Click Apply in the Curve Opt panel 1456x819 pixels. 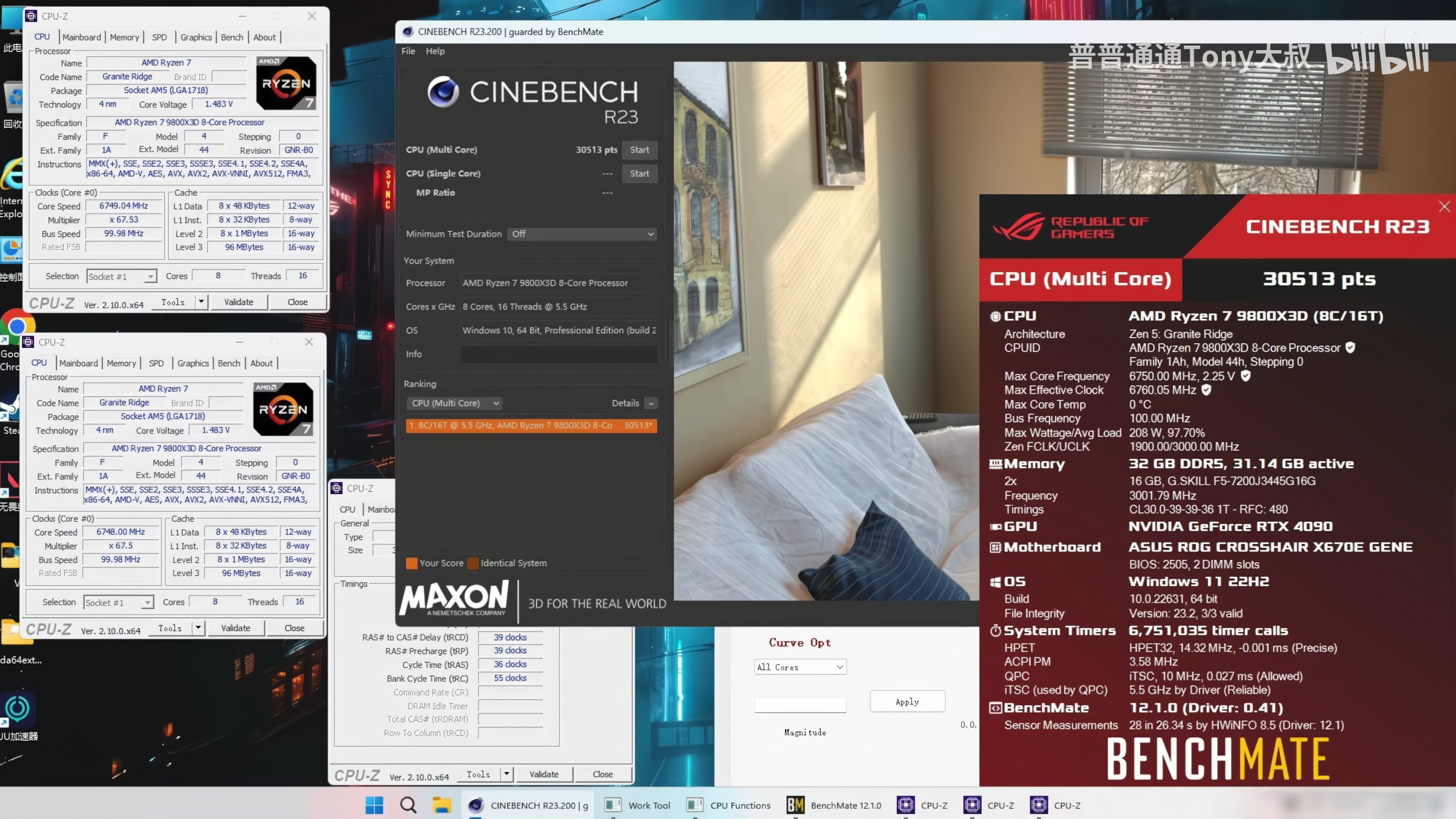coord(907,701)
